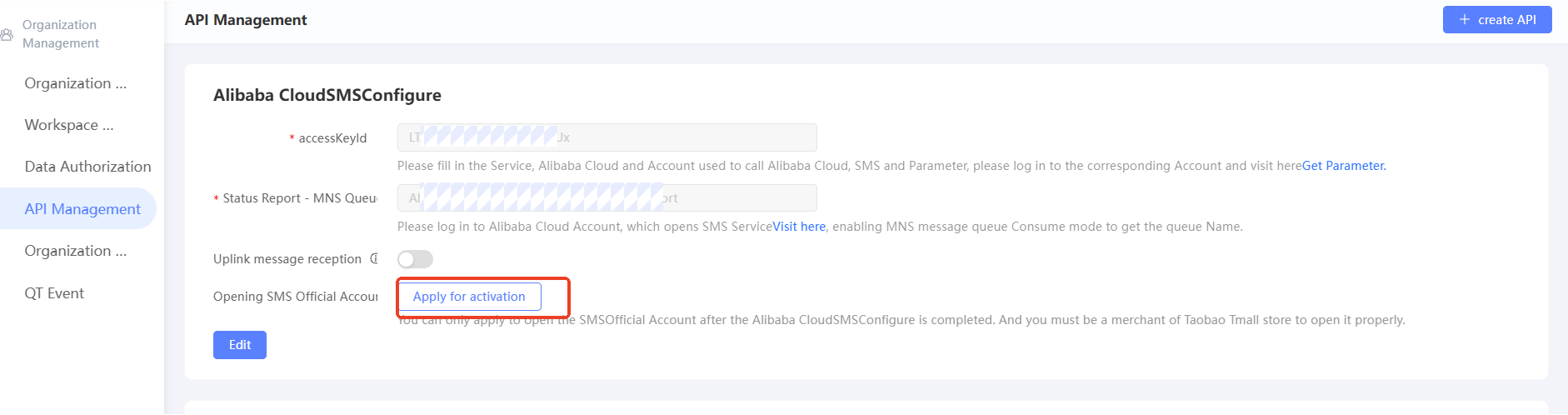Click the info icon beside Uplink message reception
The image size is (1568, 415).
tap(374, 258)
